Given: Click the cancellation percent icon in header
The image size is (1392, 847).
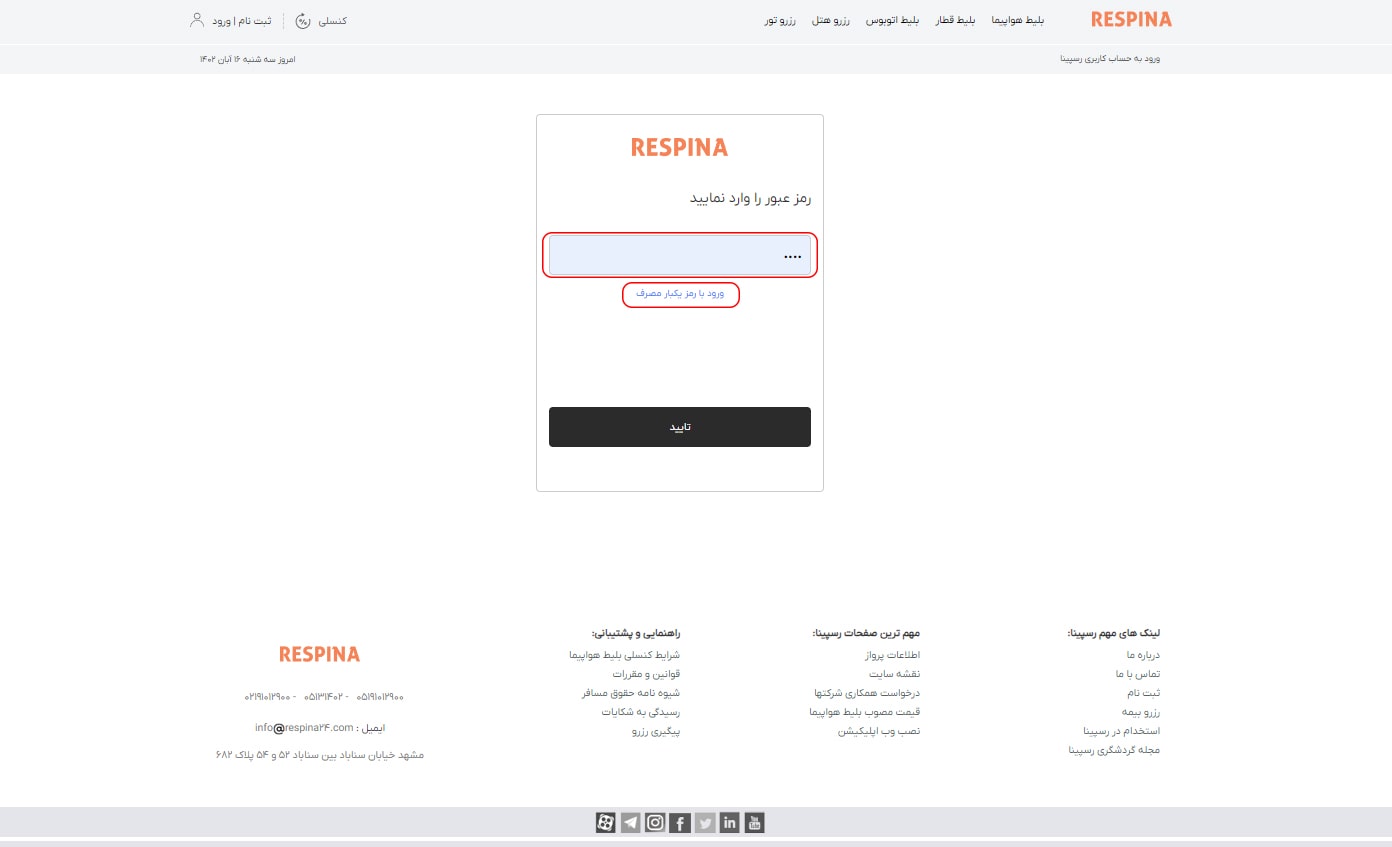Looking at the screenshot, I should (x=303, y=20).
